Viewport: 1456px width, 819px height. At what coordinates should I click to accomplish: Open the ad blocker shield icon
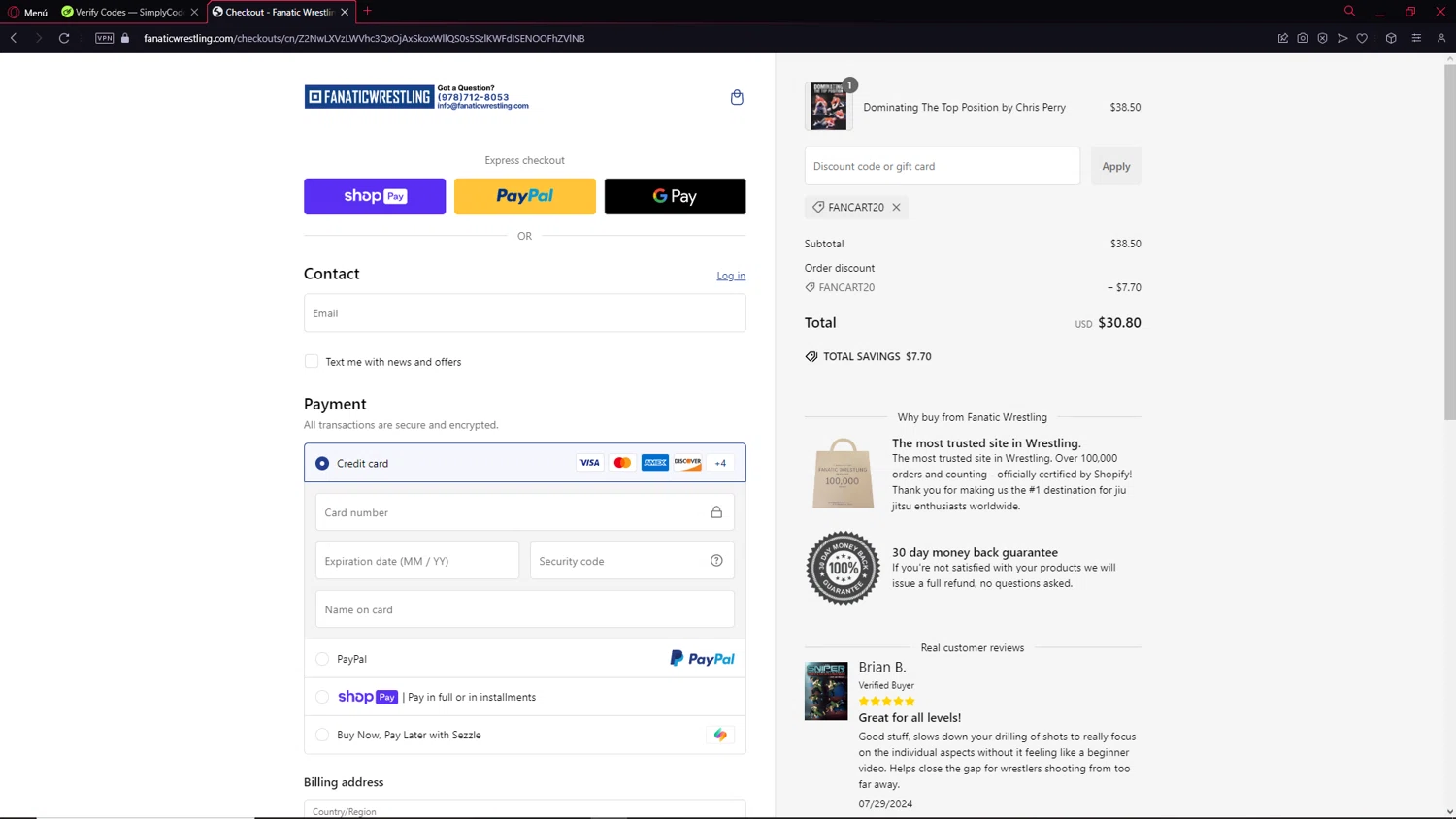point(1322,38)
